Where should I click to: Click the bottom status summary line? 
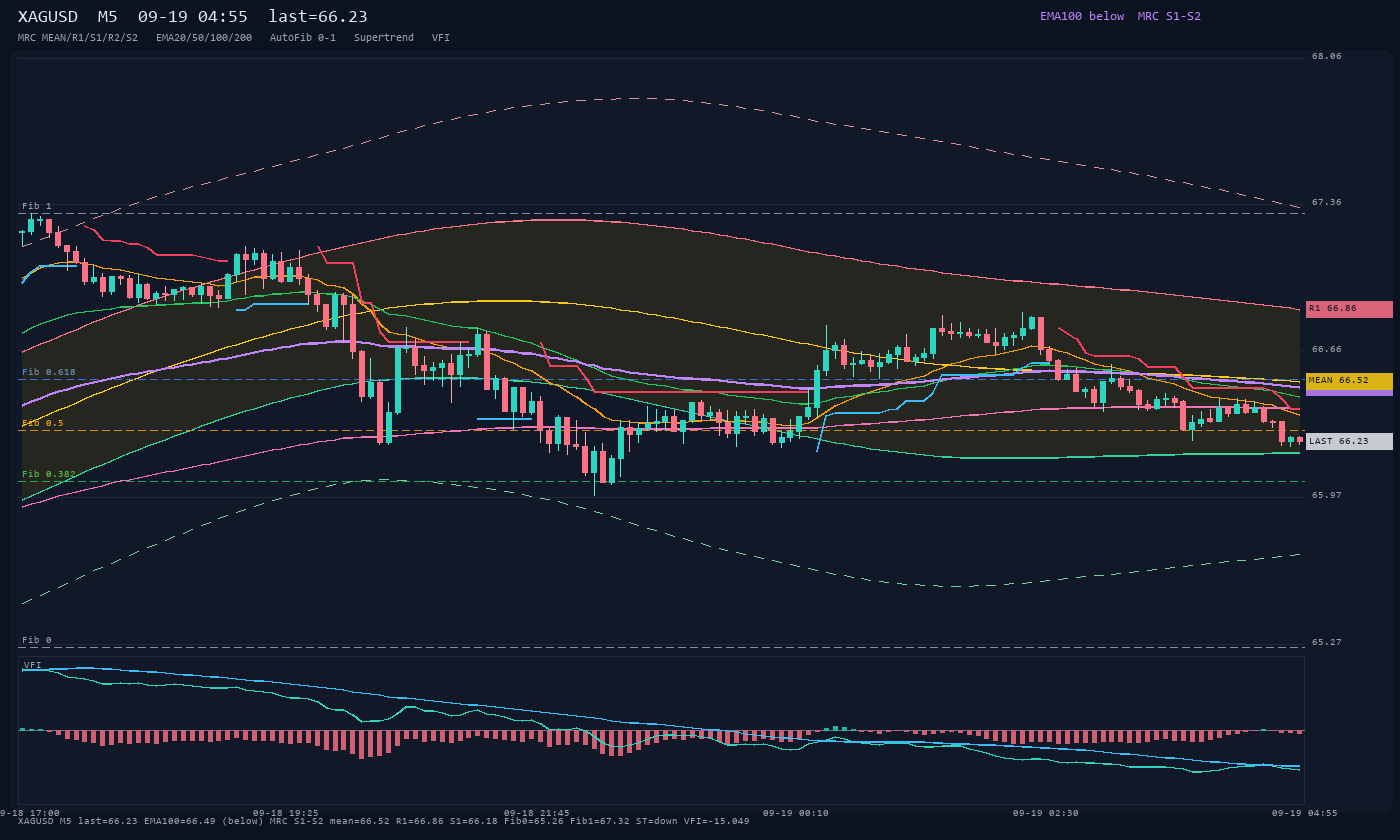pyautogui.click(x=384, y=821)
